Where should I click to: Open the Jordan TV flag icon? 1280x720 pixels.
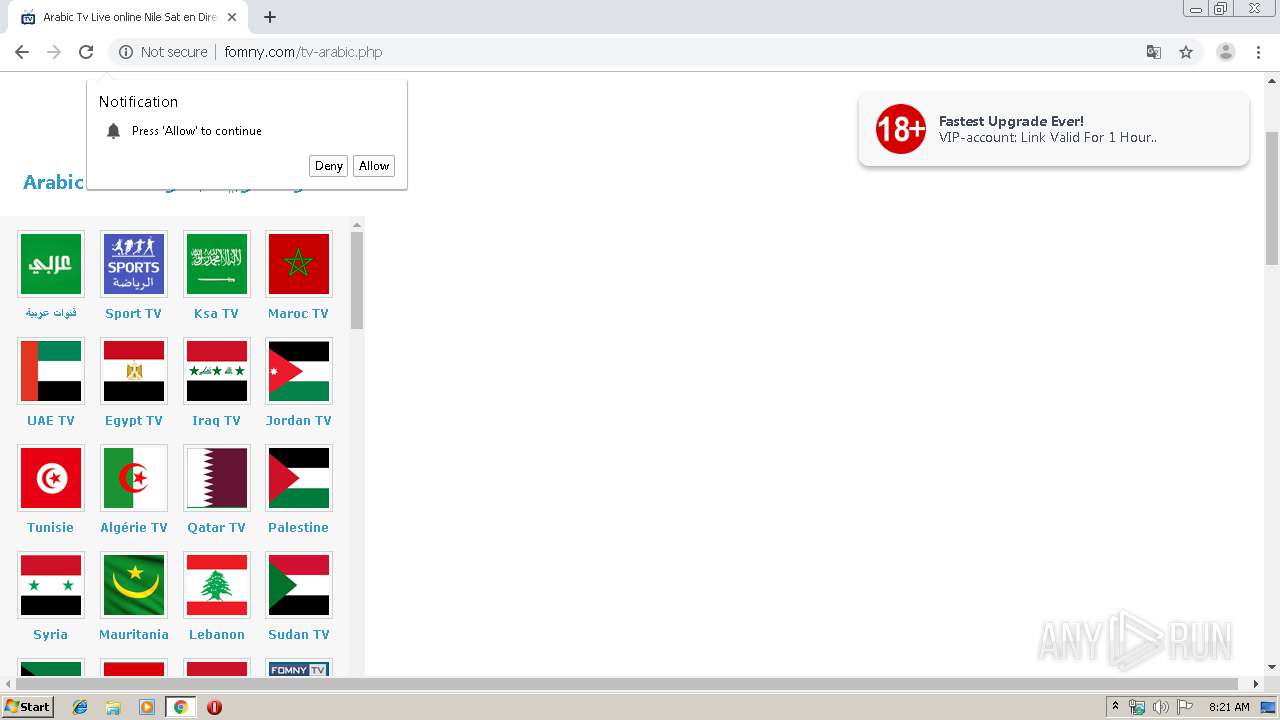tap(298, 371)
